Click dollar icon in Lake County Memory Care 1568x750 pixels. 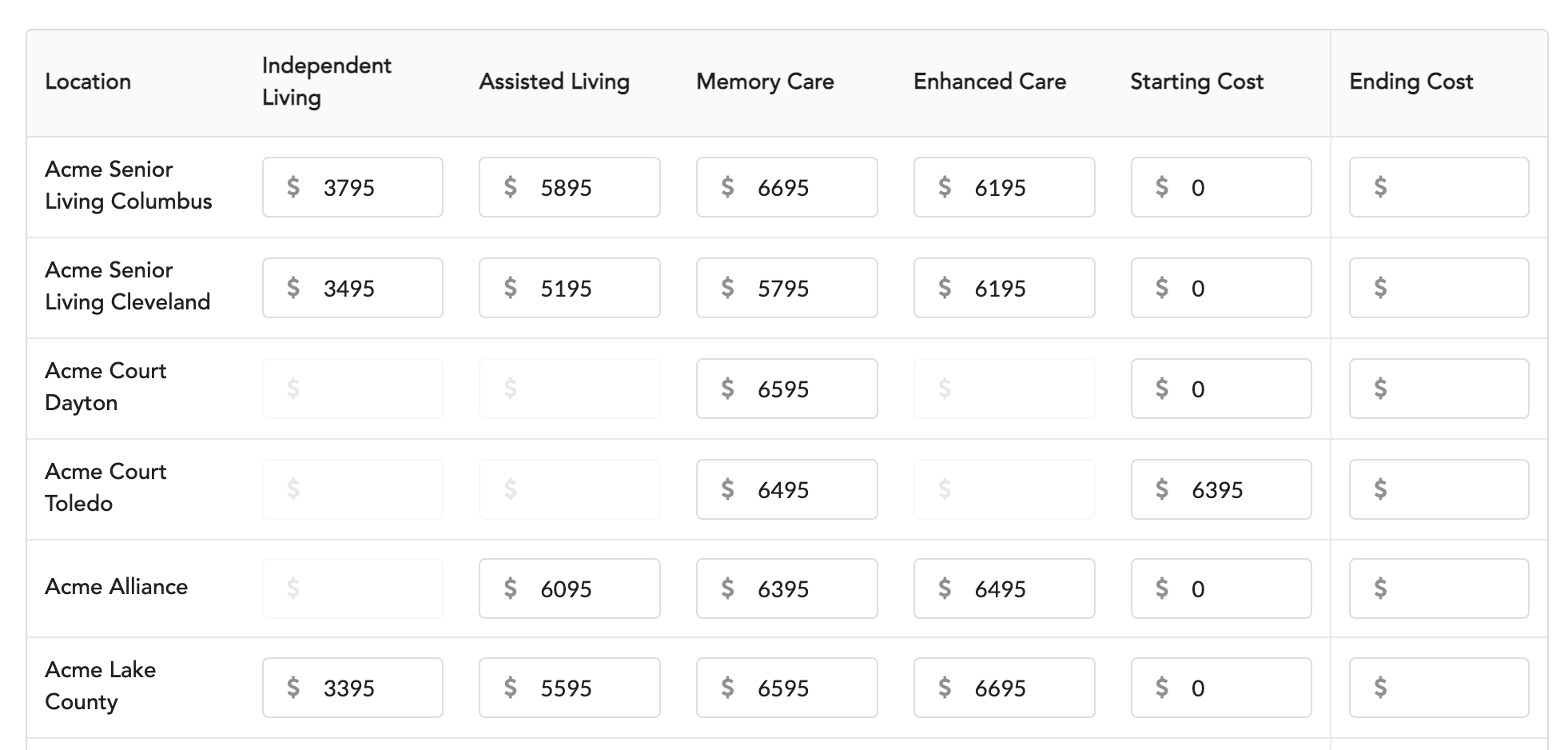tap(727, 688)
